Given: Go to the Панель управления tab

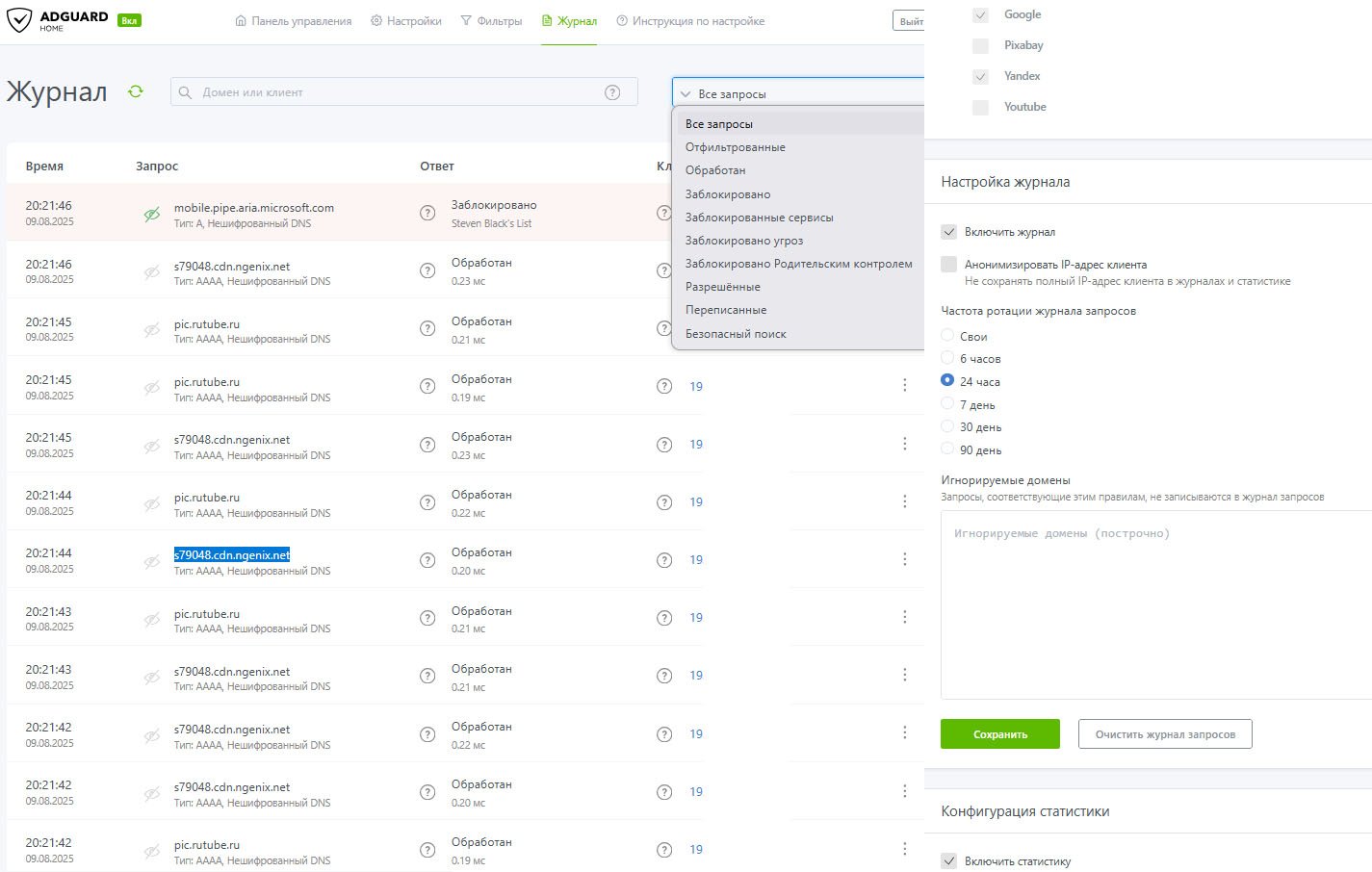Looking at the screenshot, I should coord(294,21).
